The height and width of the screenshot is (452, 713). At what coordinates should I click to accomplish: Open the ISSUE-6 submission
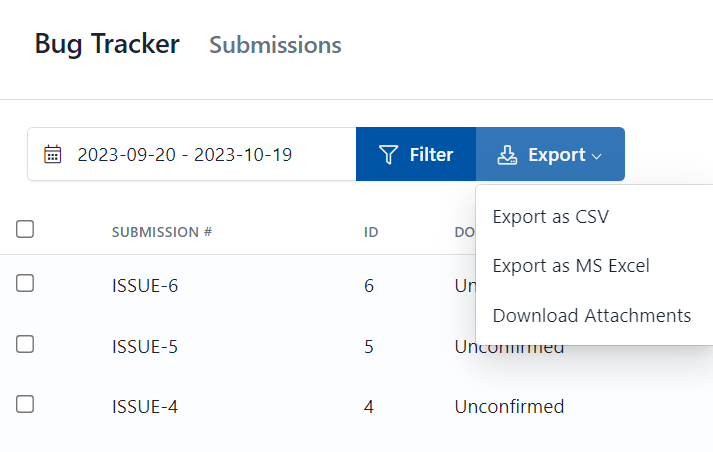[x=145, y=286]
